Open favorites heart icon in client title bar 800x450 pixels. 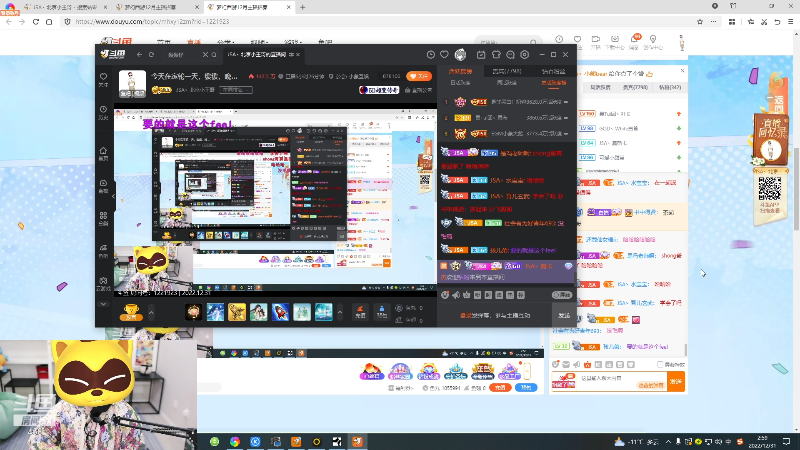coord(444,55)
